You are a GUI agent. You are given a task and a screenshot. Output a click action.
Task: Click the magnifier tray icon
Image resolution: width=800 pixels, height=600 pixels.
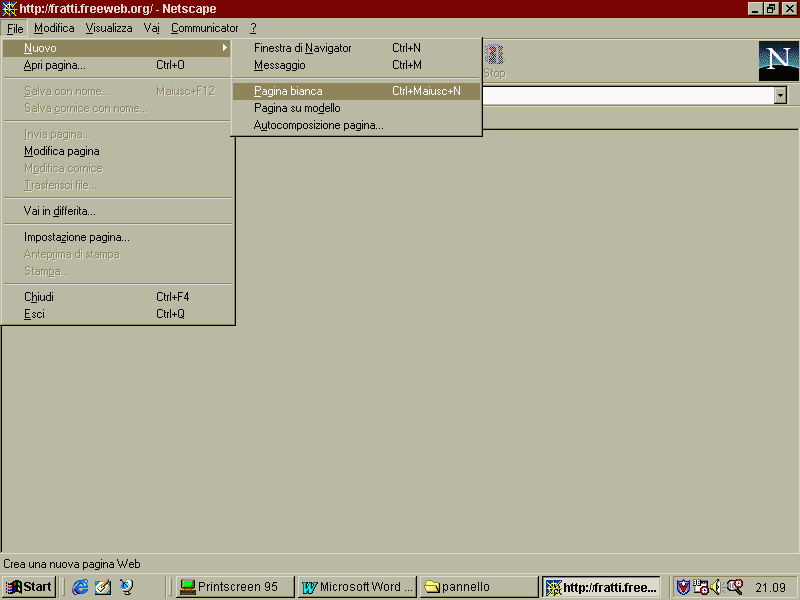[735, 587]
